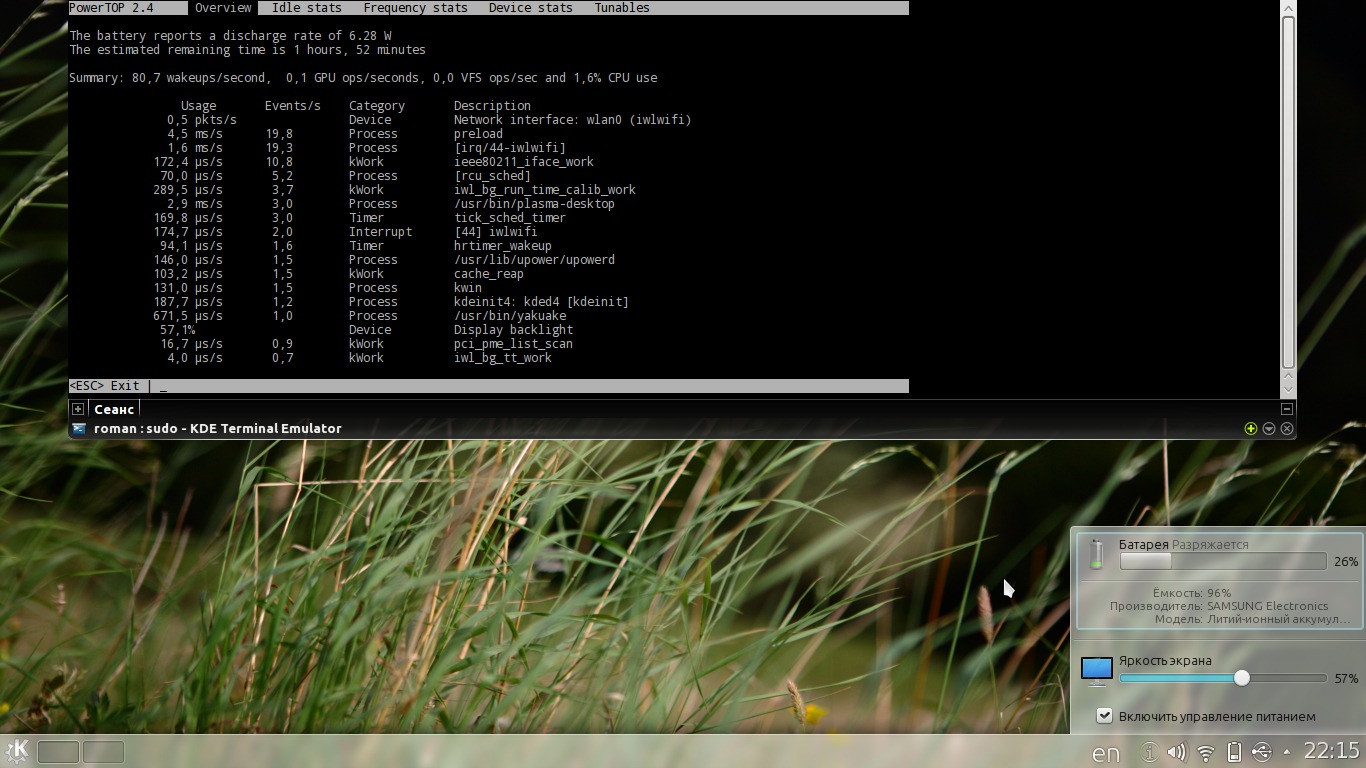Open the volume icon in system tray
This screenshot has height=768, width=1366.
(1177, 752)
